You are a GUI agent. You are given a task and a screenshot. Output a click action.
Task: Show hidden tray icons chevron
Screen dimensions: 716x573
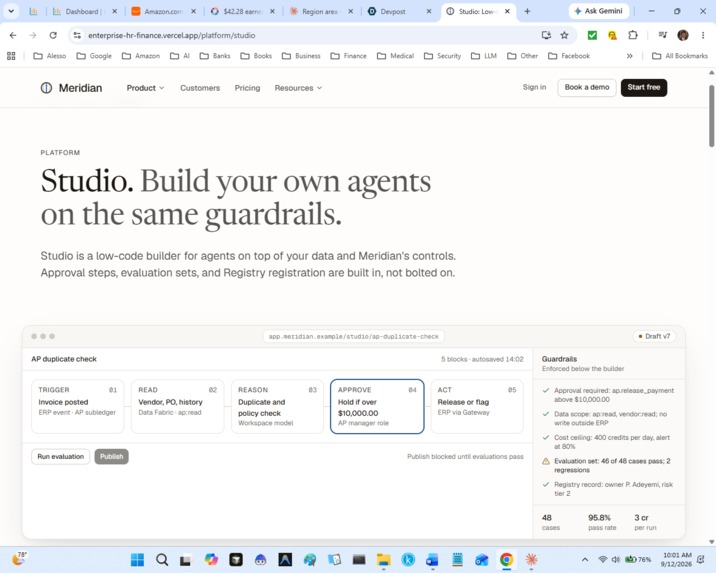(x=585, y=559)
